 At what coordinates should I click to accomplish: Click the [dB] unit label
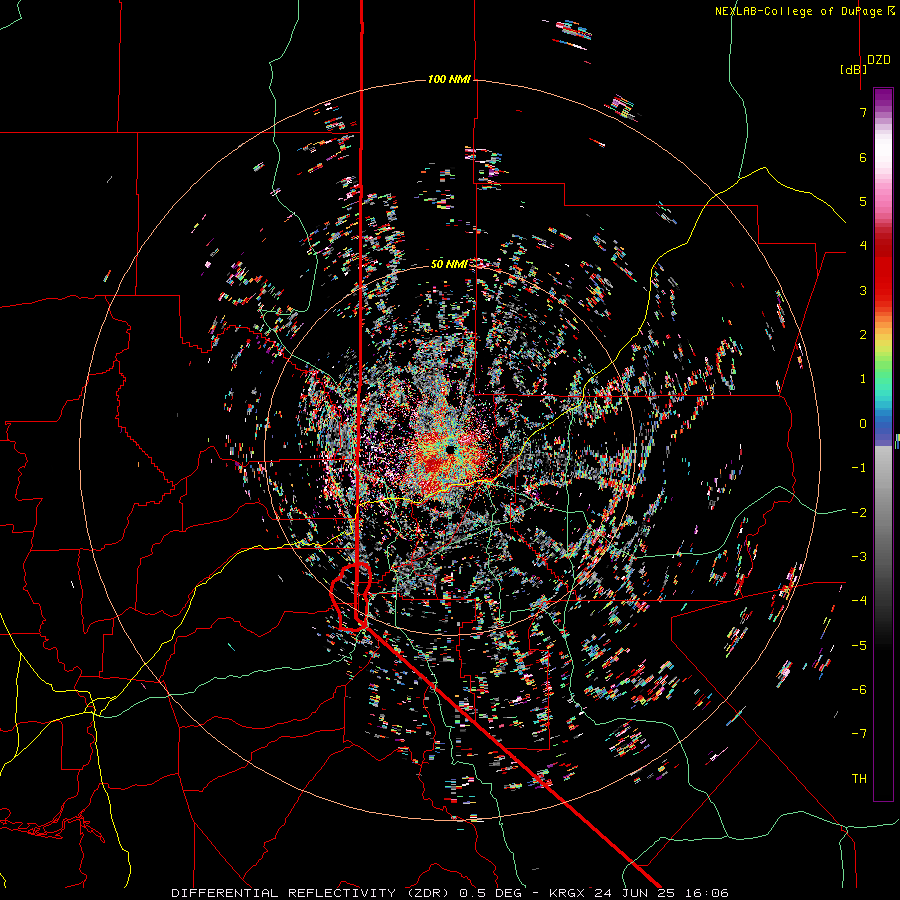(853, 69)
